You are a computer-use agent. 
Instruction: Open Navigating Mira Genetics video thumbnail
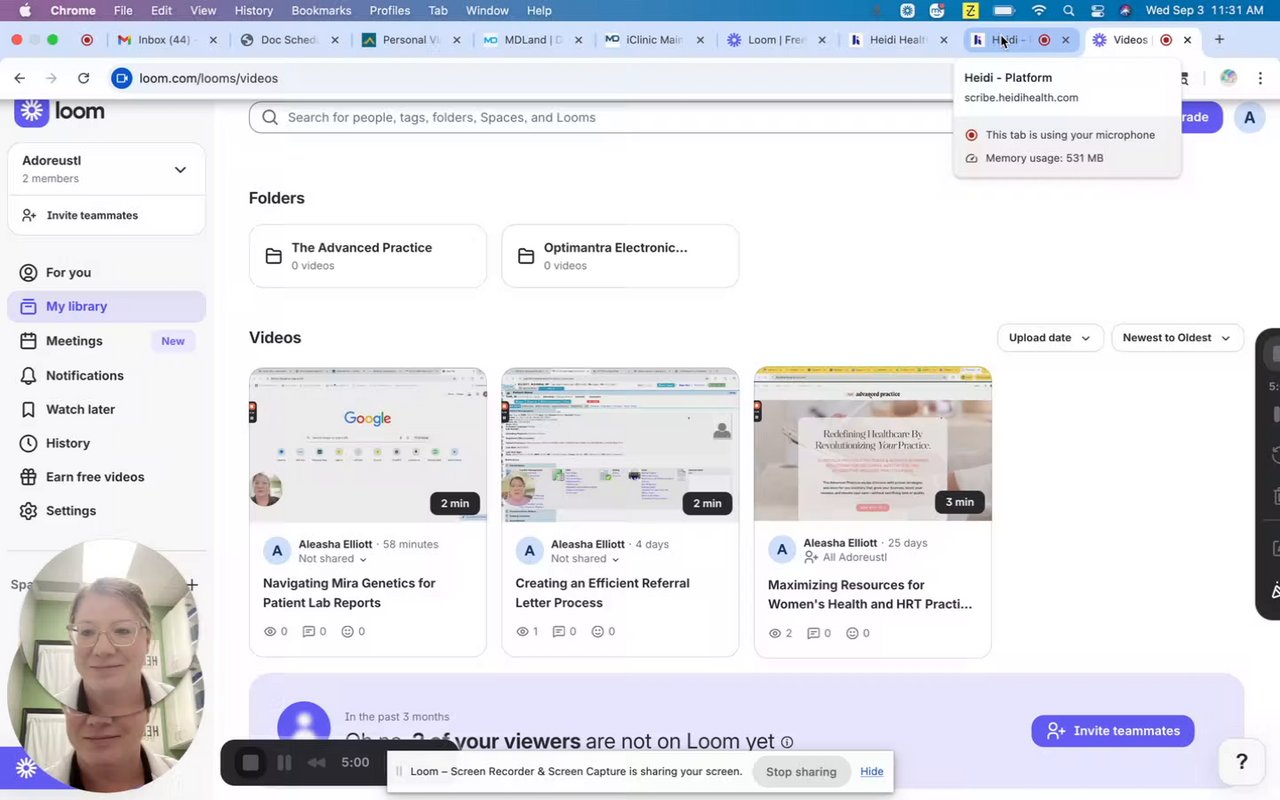367,444
